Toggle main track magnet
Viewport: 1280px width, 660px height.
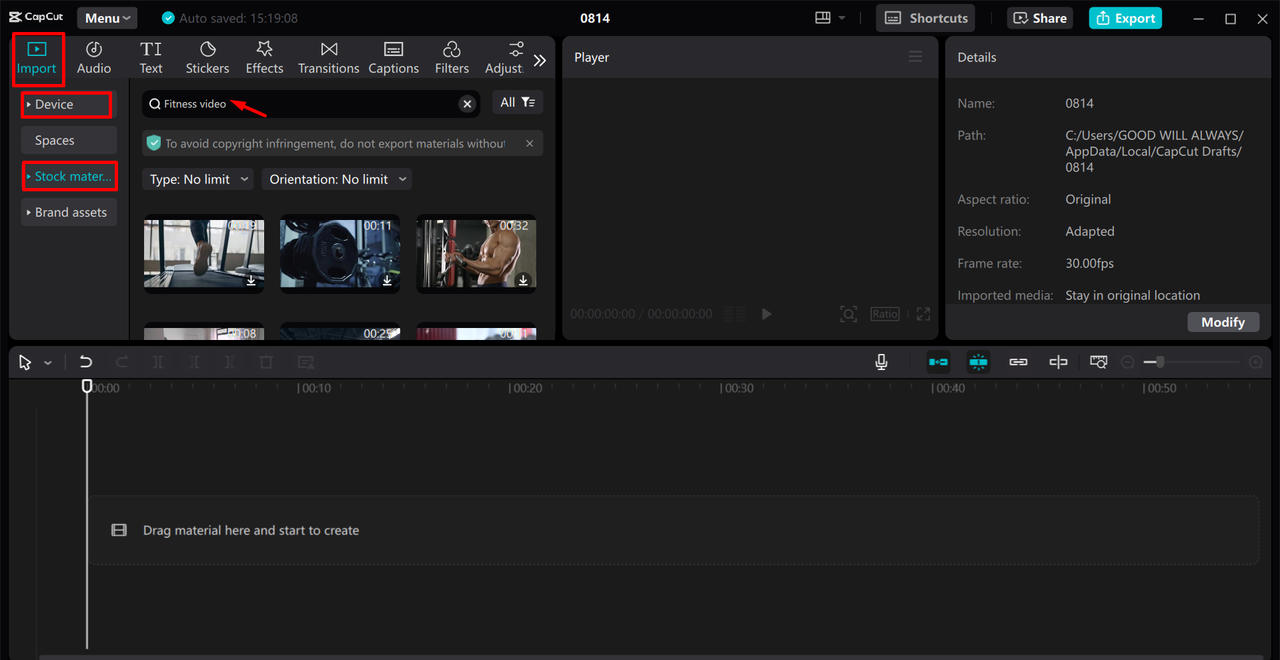coord(938,362)
